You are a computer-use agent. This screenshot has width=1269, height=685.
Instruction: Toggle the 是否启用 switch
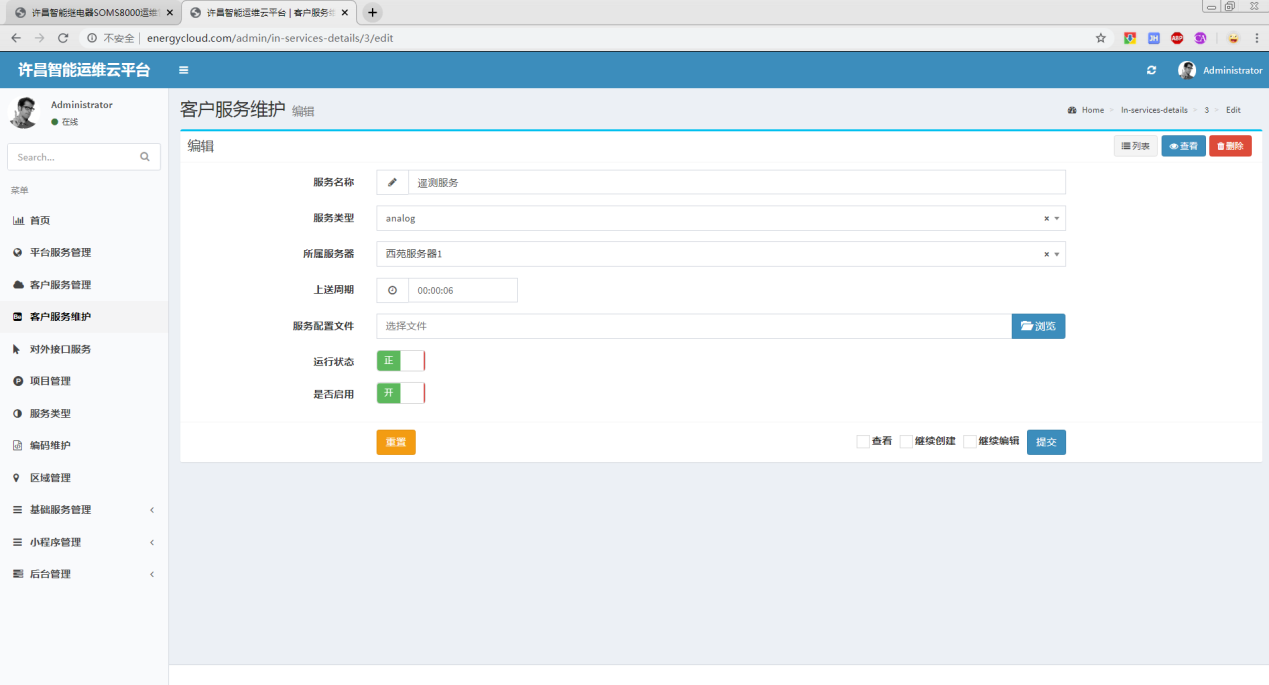point(401,393)
